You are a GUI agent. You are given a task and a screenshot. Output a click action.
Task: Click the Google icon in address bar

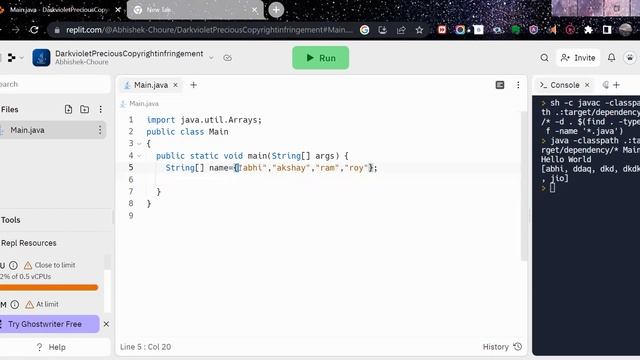(364, 30)
